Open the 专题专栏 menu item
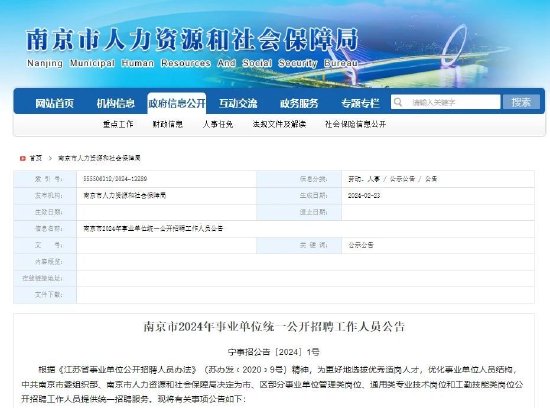The height and width of the screenshot is (408, 550). tap(360, 103)
